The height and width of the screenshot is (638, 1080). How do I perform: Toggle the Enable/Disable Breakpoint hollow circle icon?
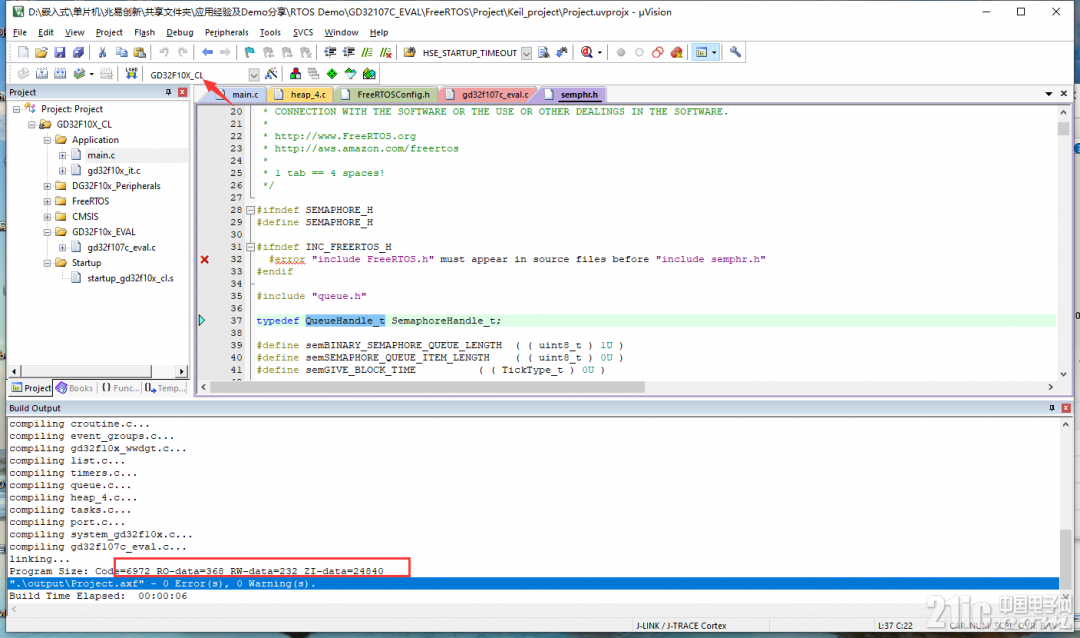639,52
